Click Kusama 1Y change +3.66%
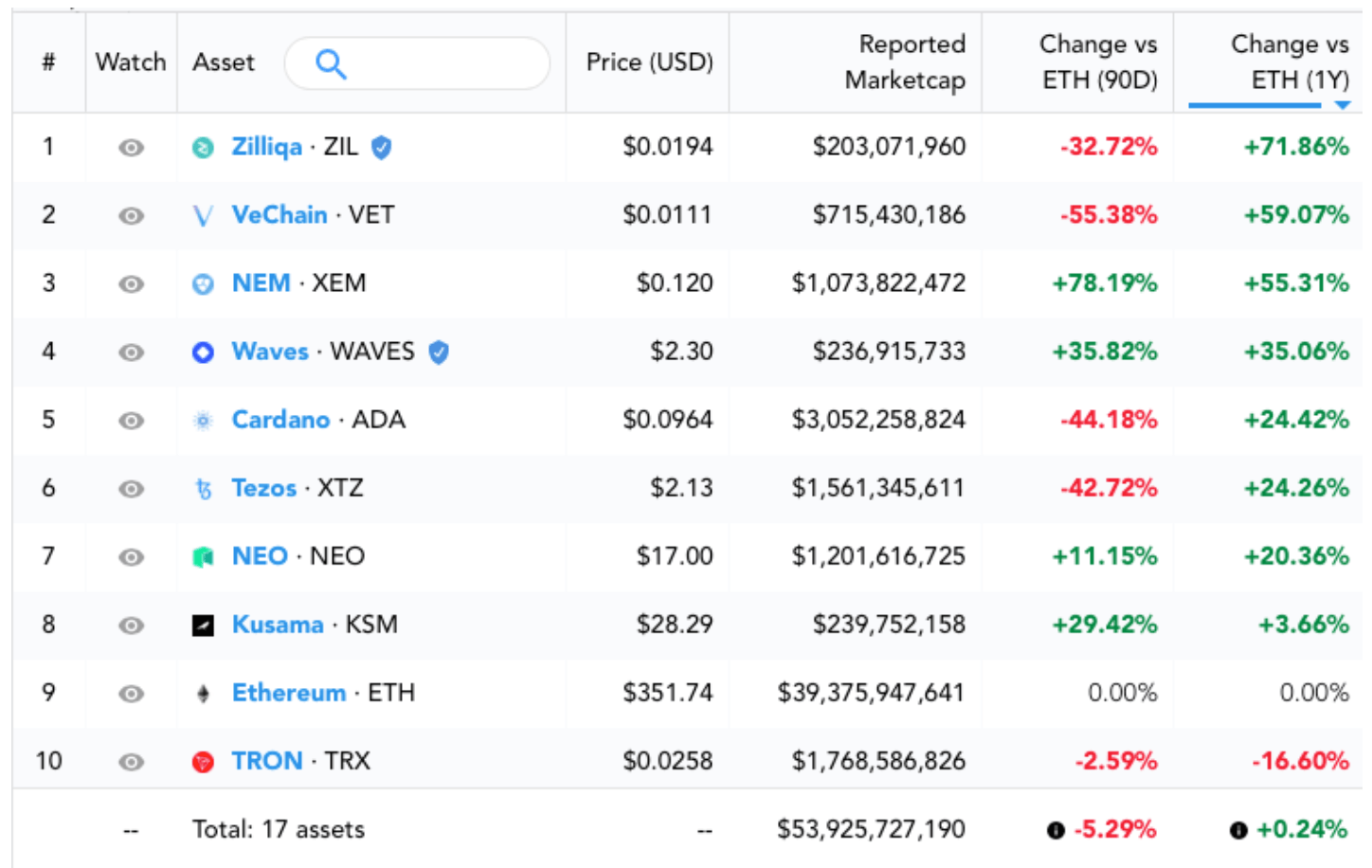The image size is (1372, 868). 1303,624
